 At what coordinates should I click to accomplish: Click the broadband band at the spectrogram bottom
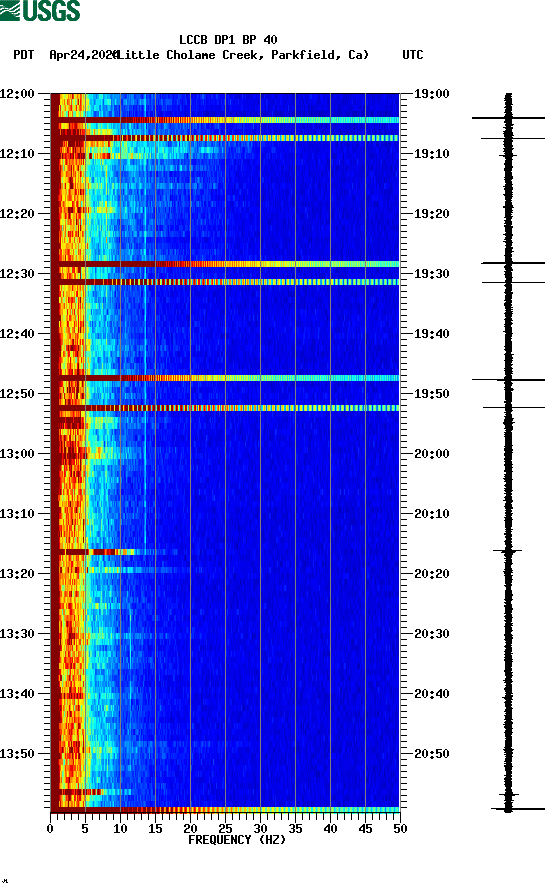pyautogui.click(x=225, y=810)
